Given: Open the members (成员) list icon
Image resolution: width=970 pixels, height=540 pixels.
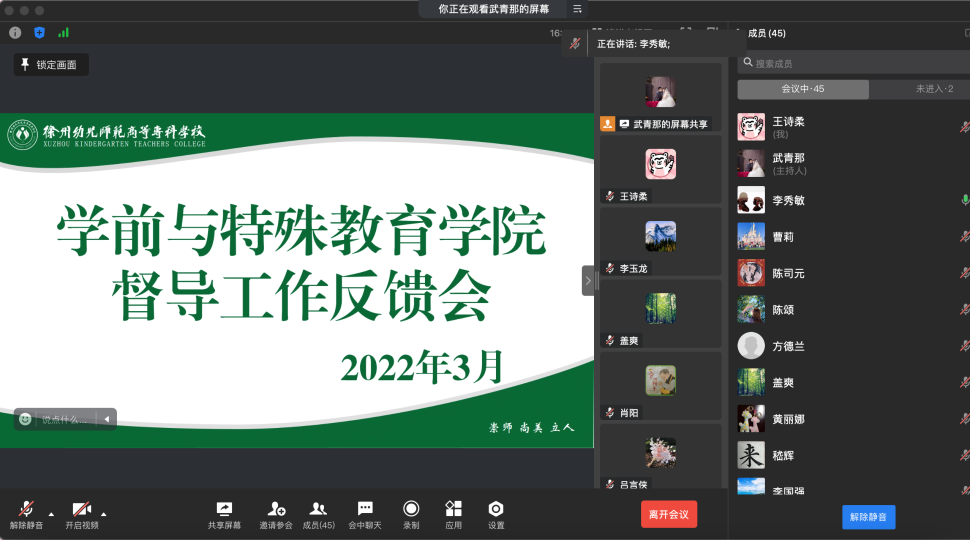Looking at the screenshot, I should [318, 509].
